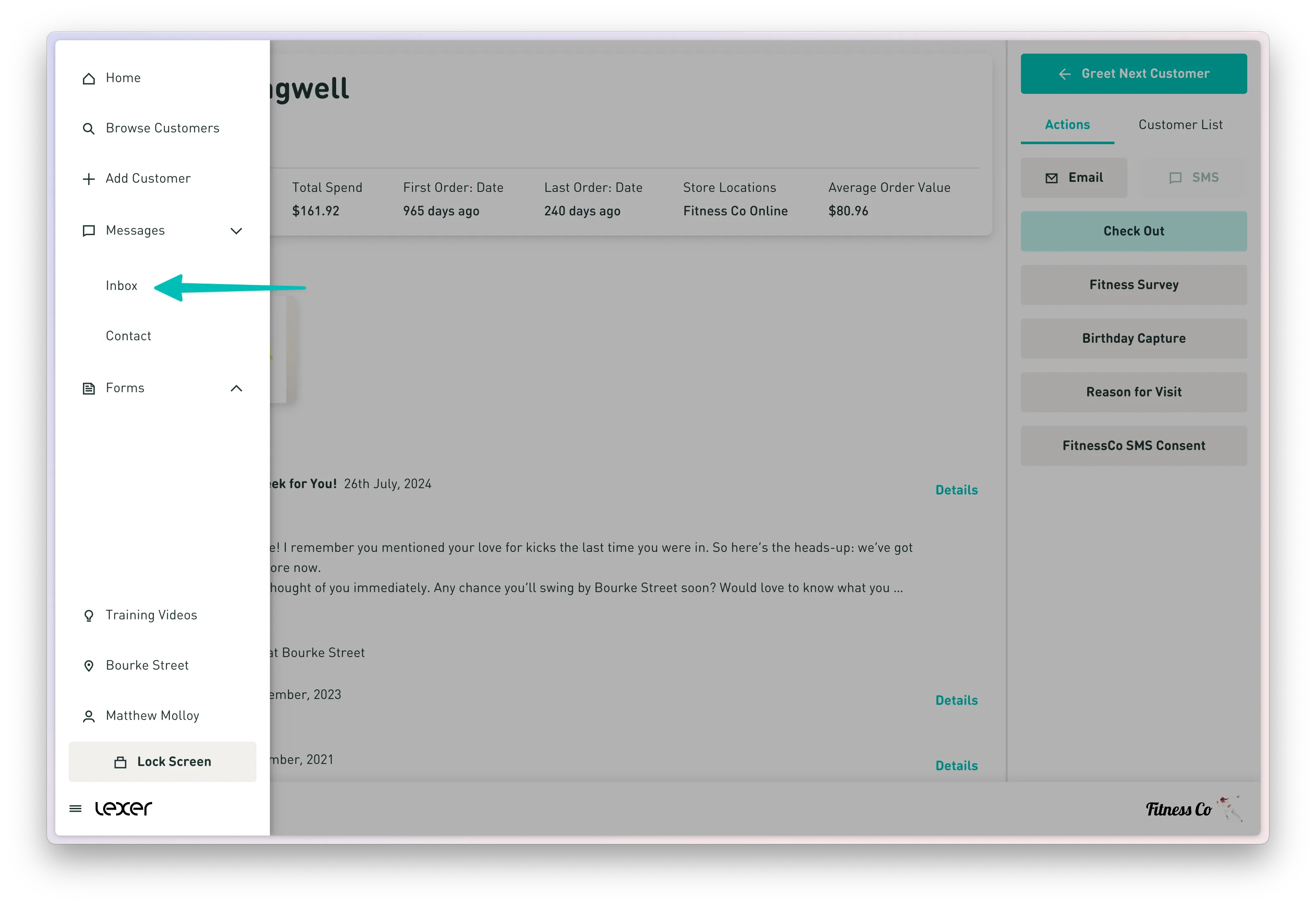Click the Training Videos lightbulb icon

pos(88,616)
